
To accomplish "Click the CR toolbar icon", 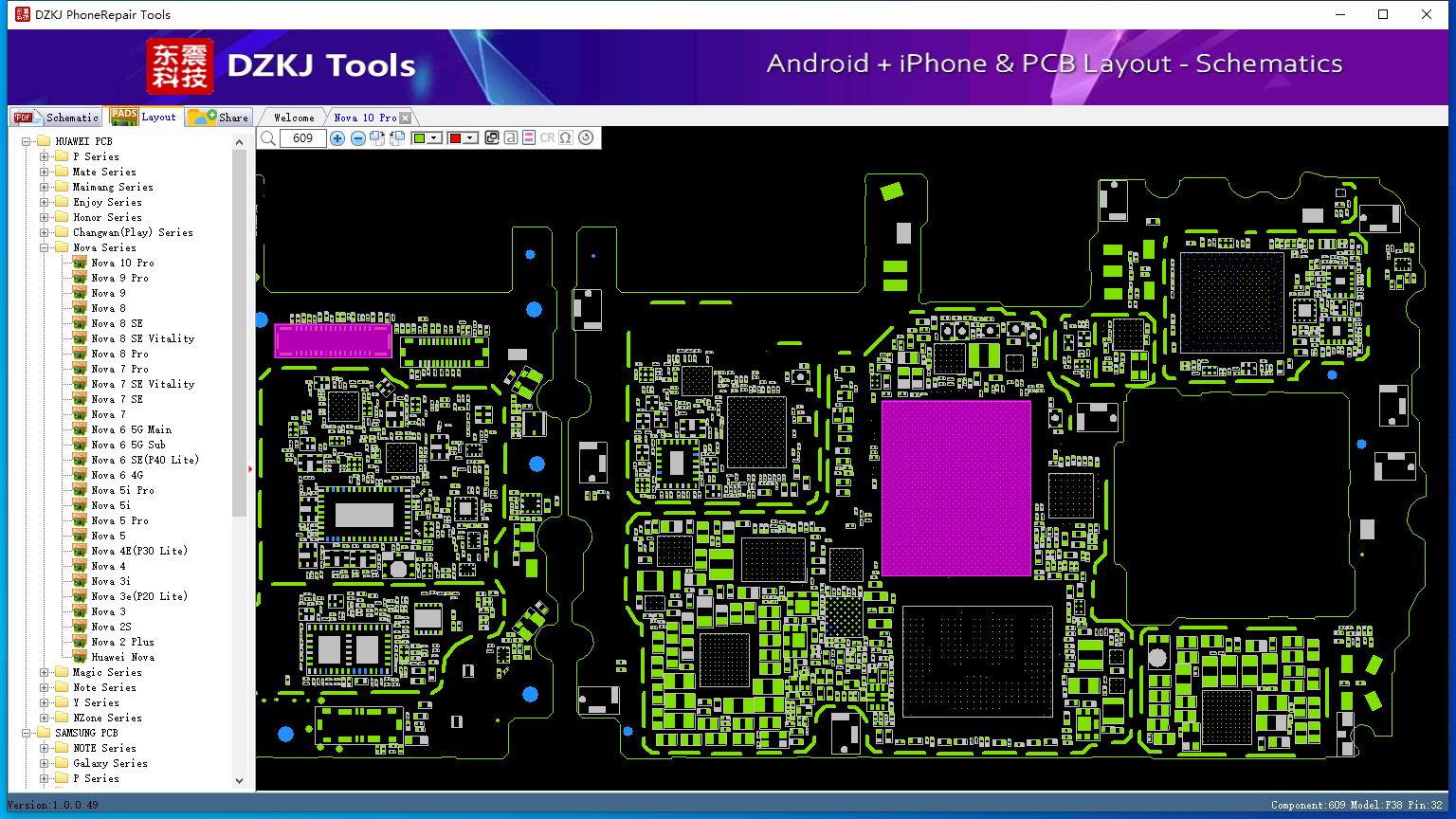I will pyautogui.click(x=547, y=137).
